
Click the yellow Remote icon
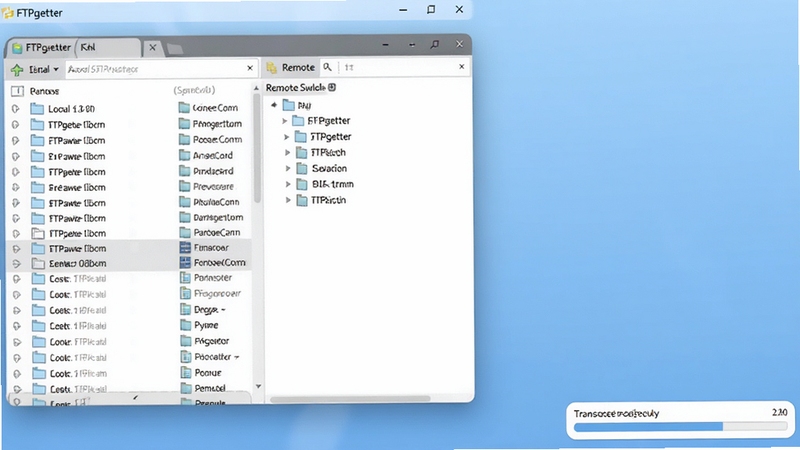272,67
